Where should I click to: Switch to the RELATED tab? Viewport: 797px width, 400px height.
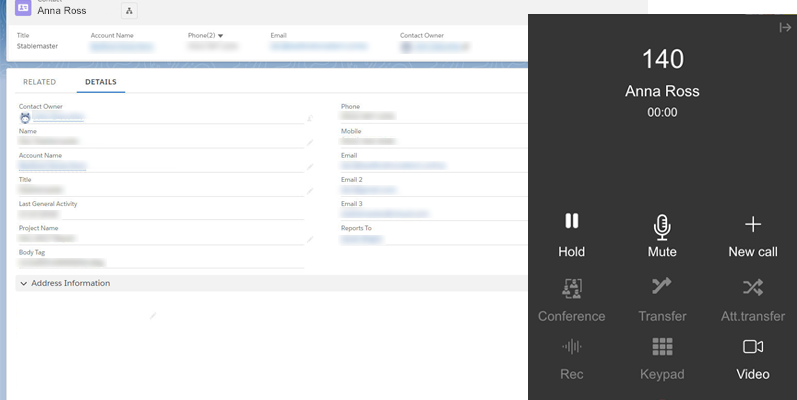(39, 82)
